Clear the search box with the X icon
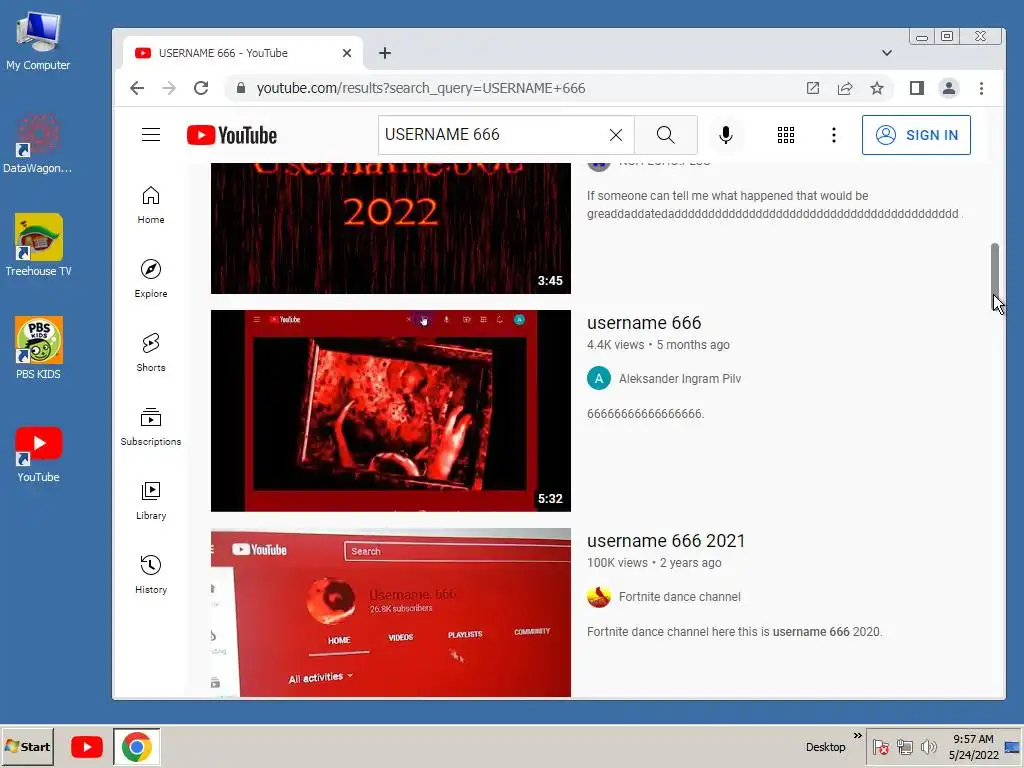Image resolution: width=1024 pixels, height=768 pixels. point(615,135)
